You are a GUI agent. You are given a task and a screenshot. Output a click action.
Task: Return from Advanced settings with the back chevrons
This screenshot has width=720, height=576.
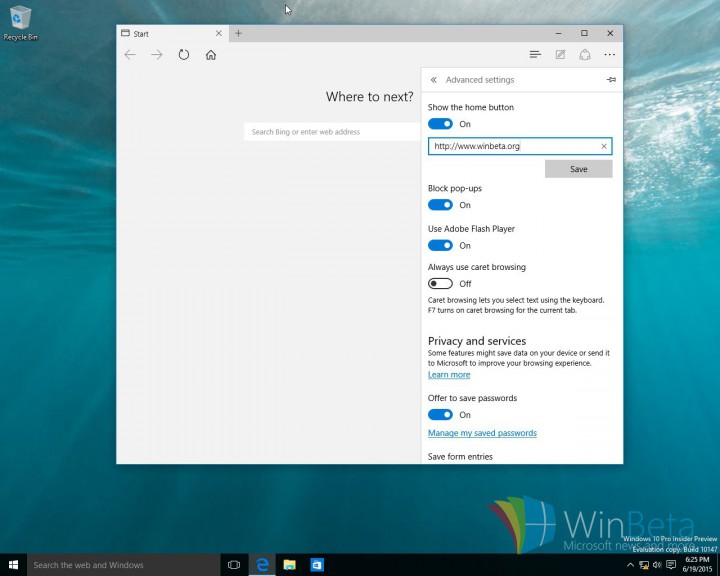[433, 80]
